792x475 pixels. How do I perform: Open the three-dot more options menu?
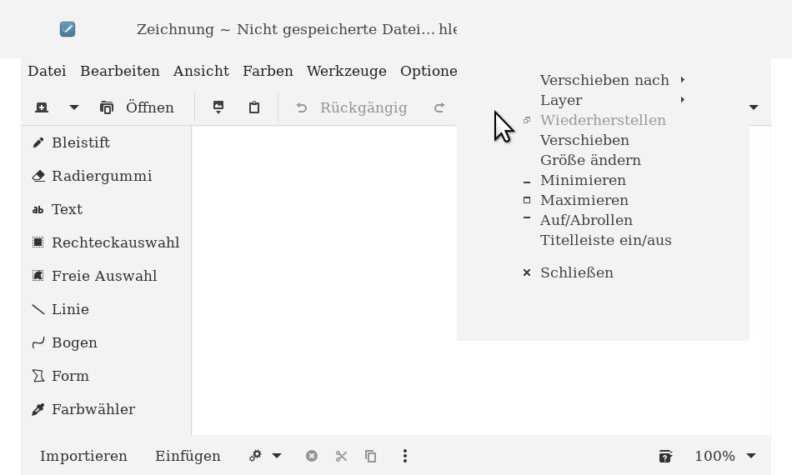[x=405, y=456]
